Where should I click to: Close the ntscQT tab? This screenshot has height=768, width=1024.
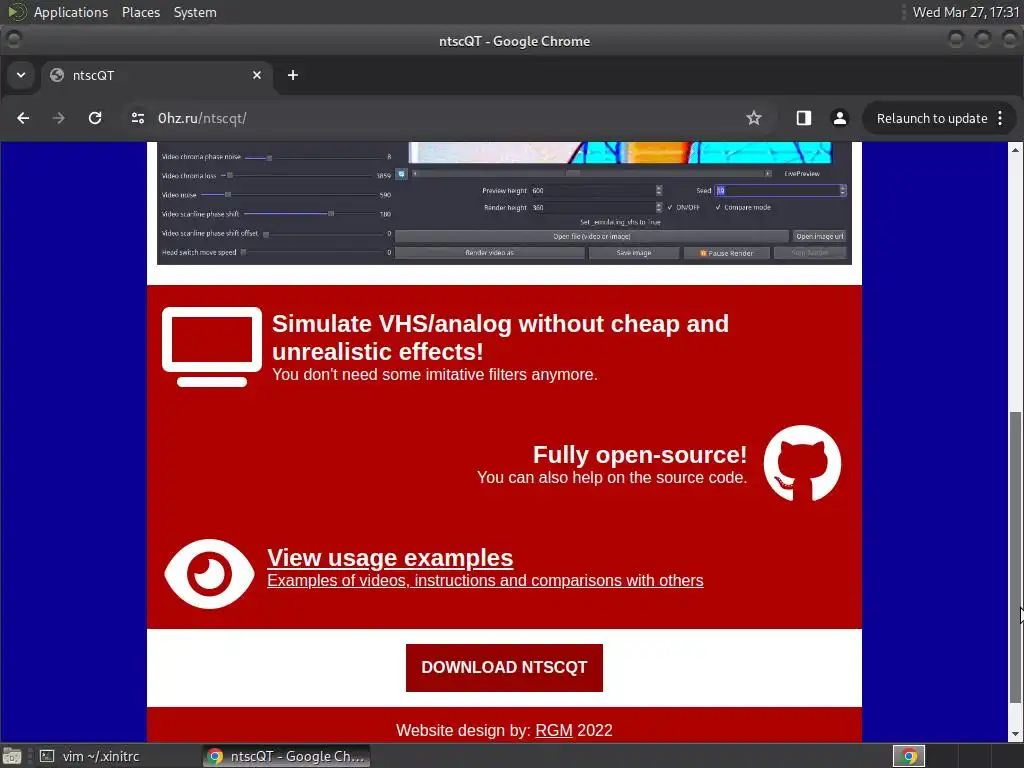coord(257,75)
